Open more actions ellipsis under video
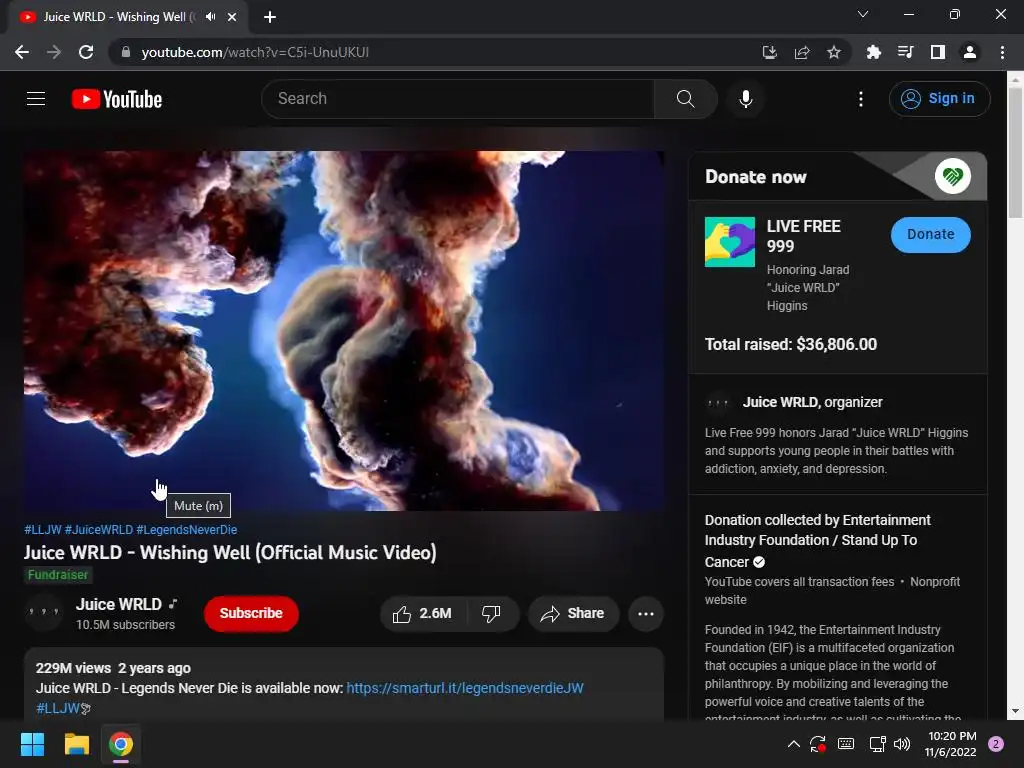Viewport: 1024px width, 768px height. click(x=645, y=613)
